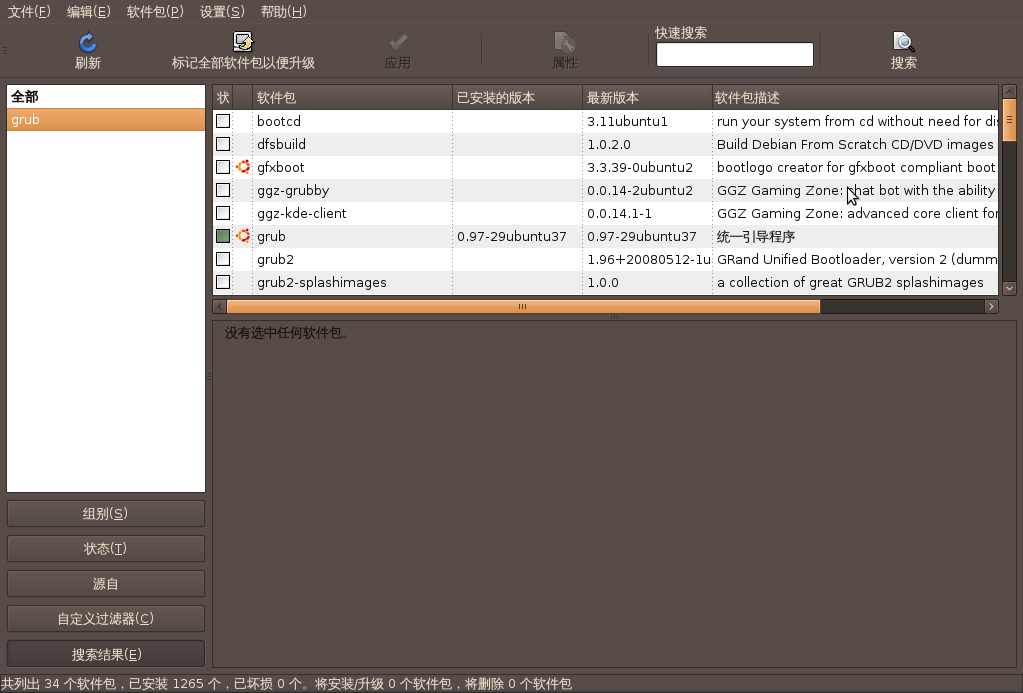Select the ggz-grubby package name
The width and height of the screenshot is (1023, 693).
pos(293,191)
